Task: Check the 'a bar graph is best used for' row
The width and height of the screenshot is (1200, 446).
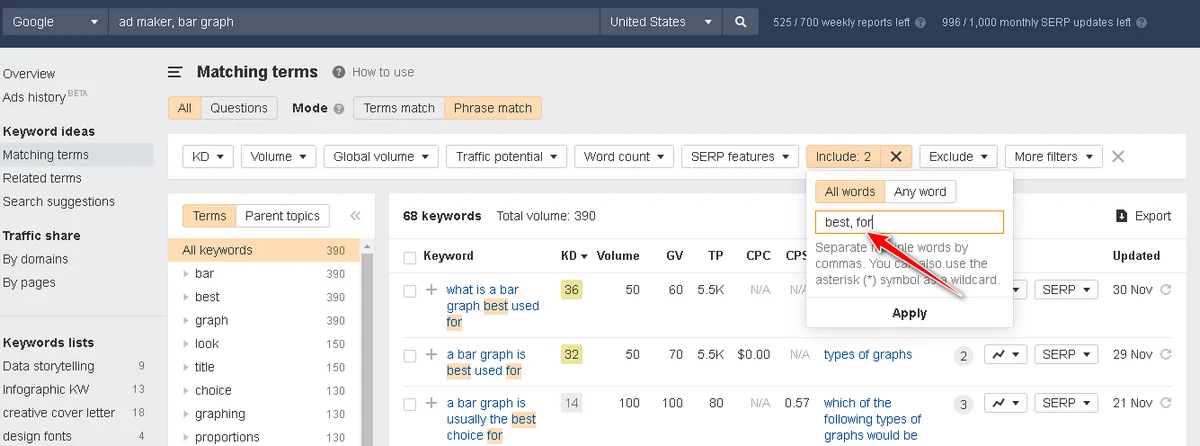Action: click(409, 355)
